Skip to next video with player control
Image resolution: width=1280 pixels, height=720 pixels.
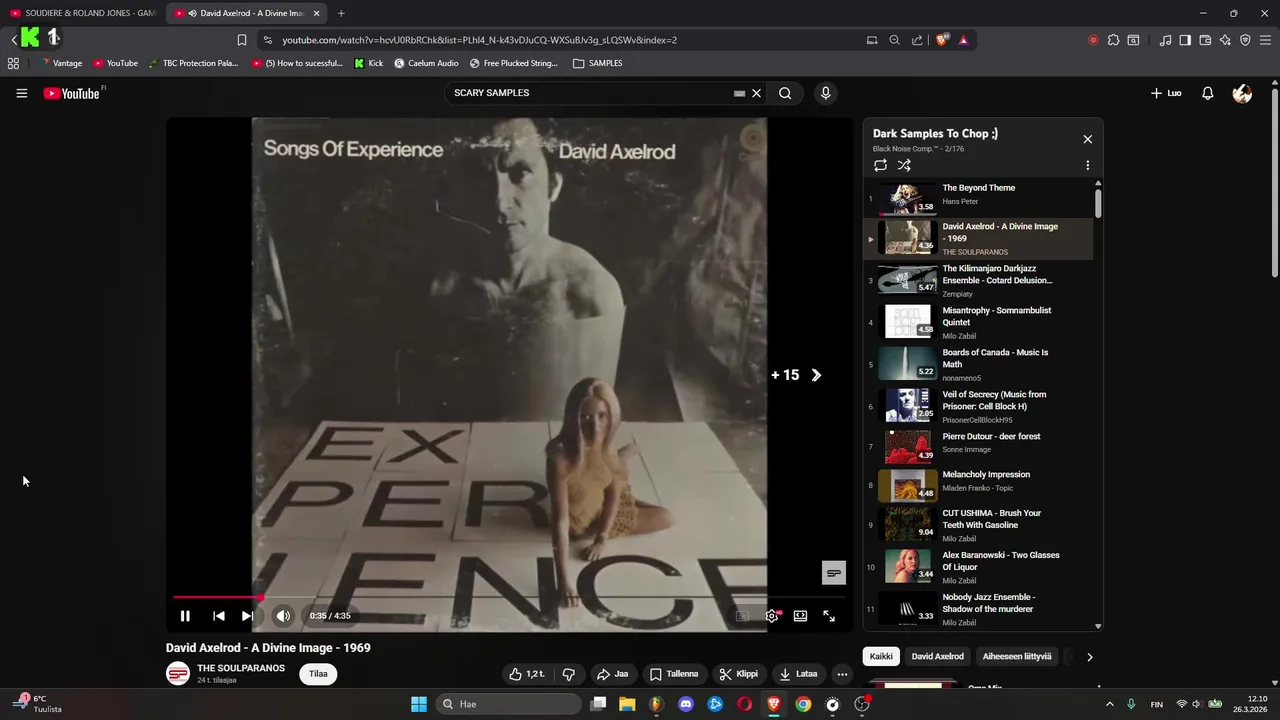pyautogui.click(x=247, y=616)
